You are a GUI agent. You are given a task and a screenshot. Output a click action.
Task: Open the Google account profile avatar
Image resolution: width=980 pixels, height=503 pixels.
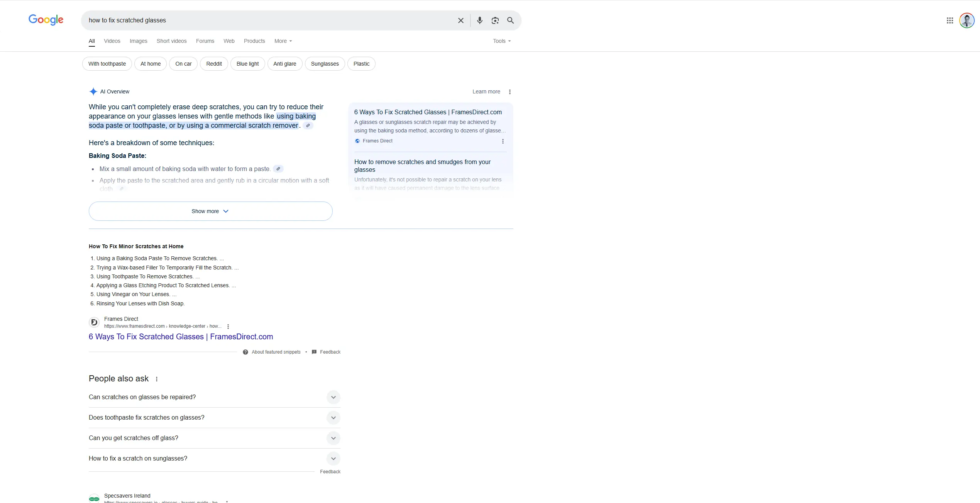(x=967, y=21)
